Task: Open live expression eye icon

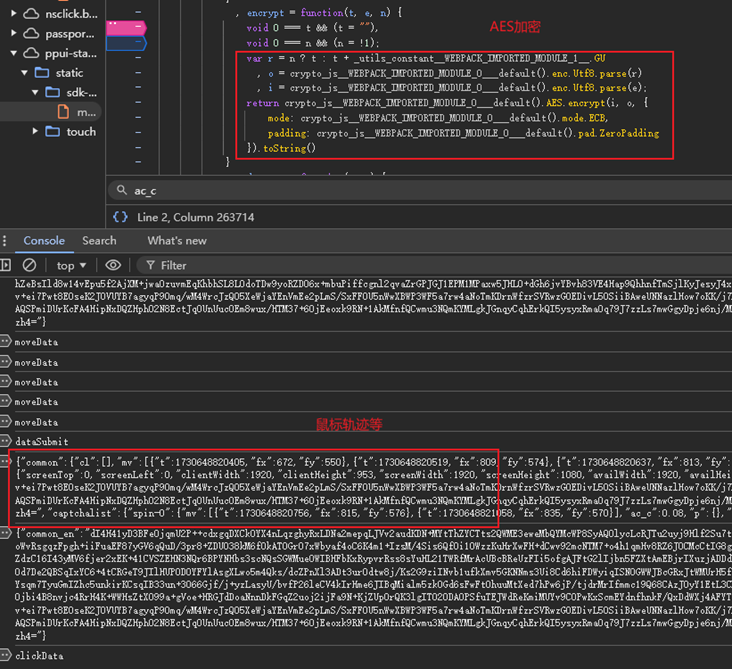Action: pos(113,265)
